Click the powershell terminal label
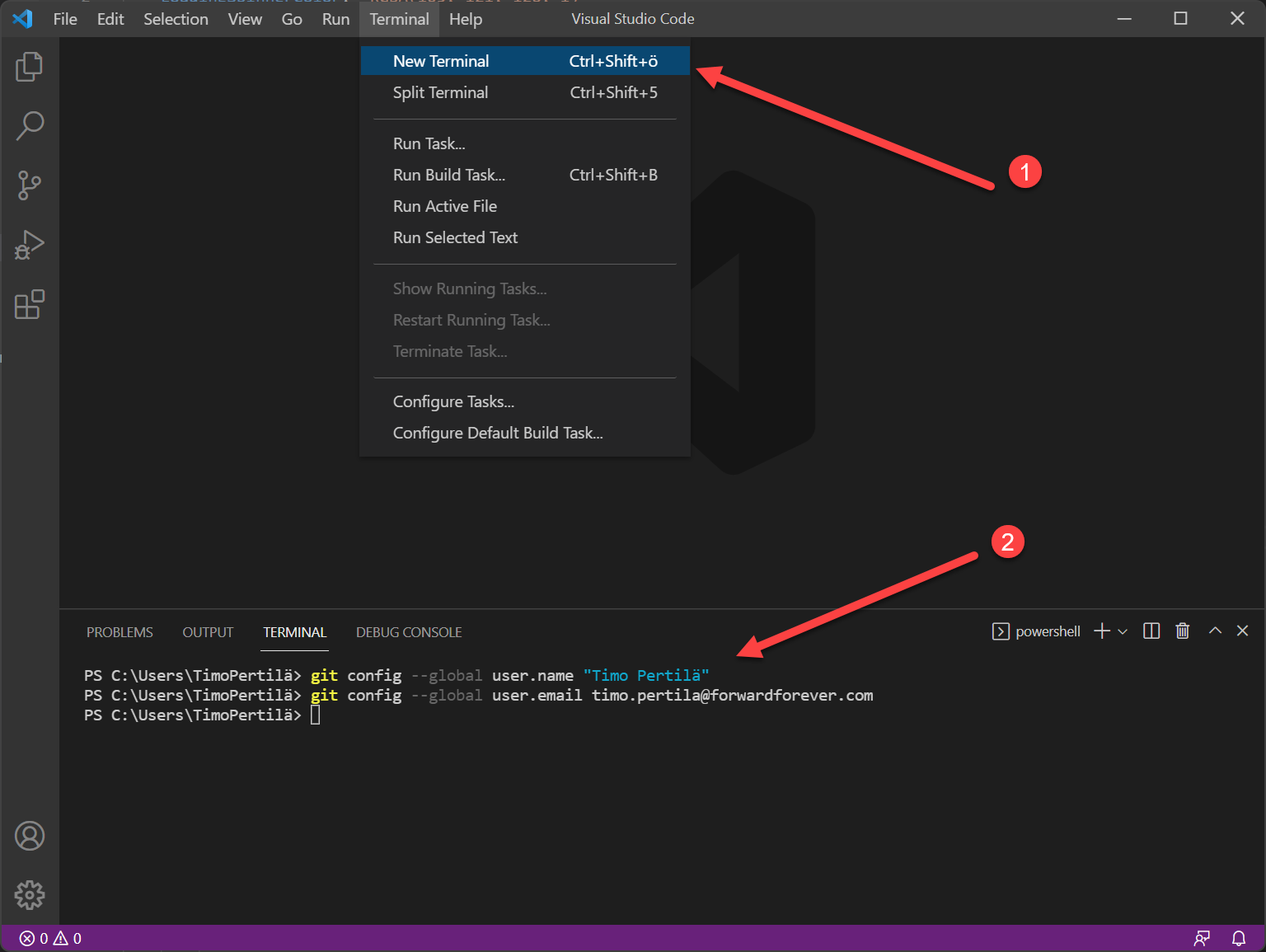1266x952 pixels. pos(1047,631)
